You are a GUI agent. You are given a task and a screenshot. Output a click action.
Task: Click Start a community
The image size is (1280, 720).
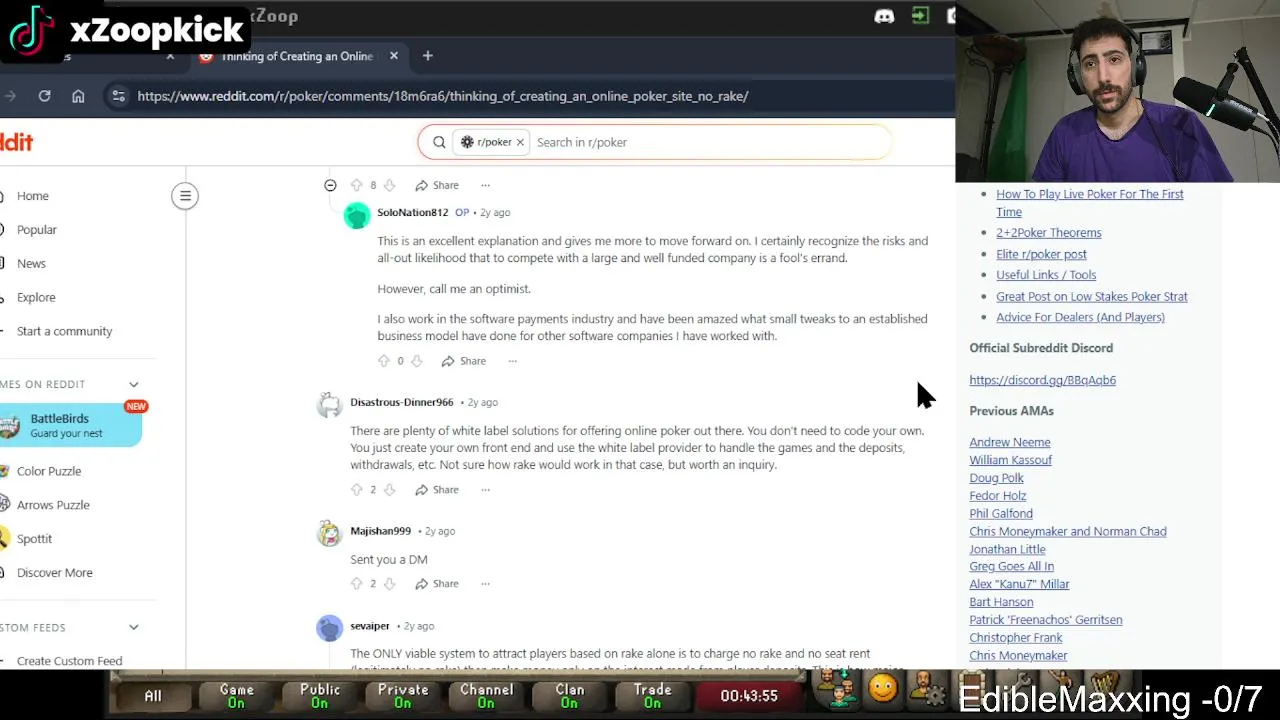pyautogui.click(x=64, y=331)
